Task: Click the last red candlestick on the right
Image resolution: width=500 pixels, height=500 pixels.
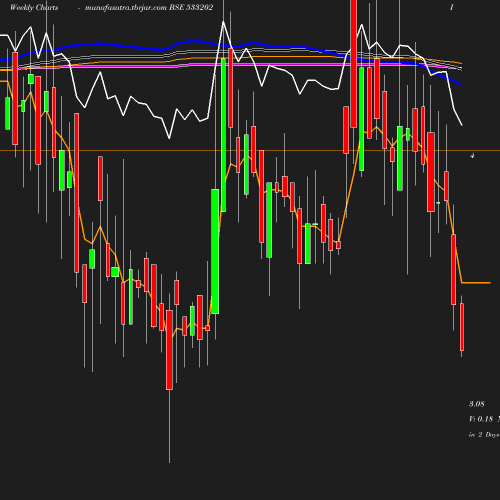Action: point(462,327)
